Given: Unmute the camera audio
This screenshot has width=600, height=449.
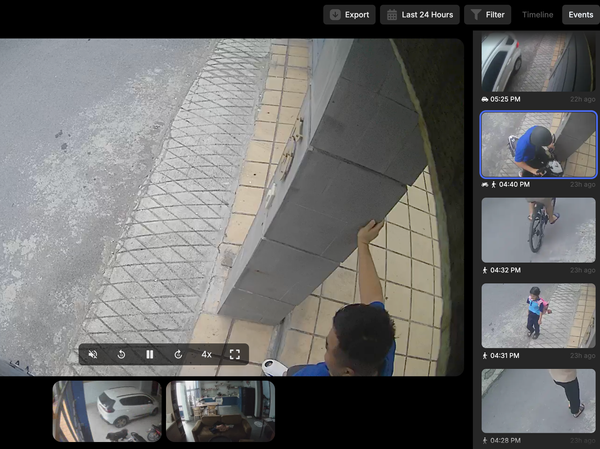Looking at the screenshot, I should 93,354.
